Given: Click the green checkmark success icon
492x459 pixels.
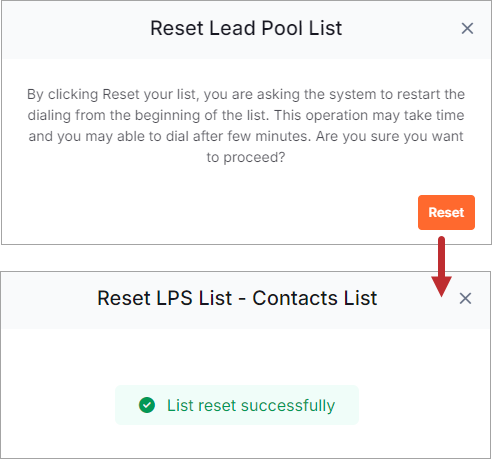Looking at the screenshot, I should pos(147,405).
